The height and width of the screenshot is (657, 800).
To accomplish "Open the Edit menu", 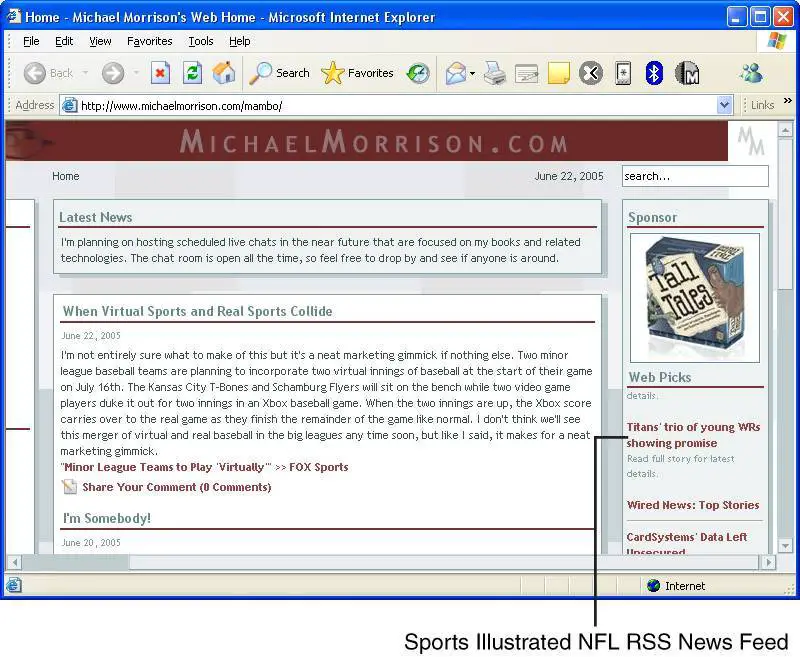I will pos(64,41).
